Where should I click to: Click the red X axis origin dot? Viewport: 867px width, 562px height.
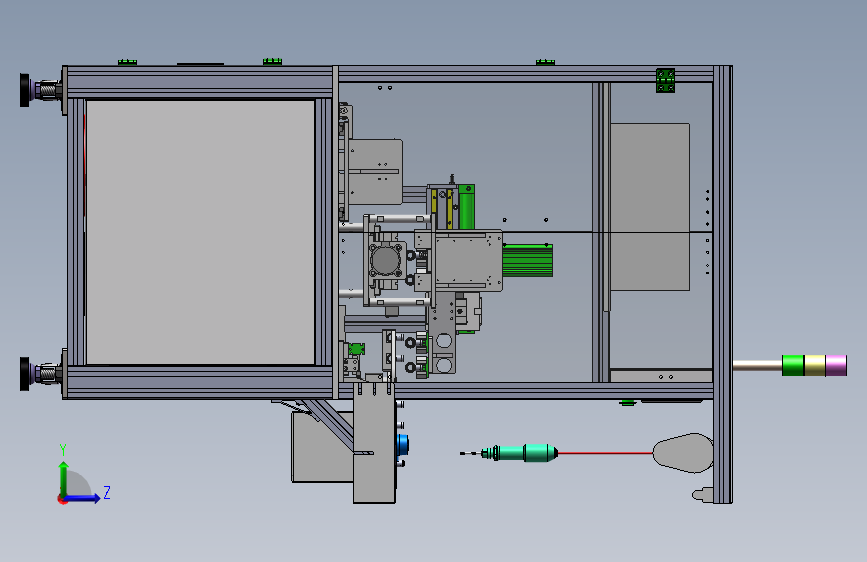[x=61, y=499]
